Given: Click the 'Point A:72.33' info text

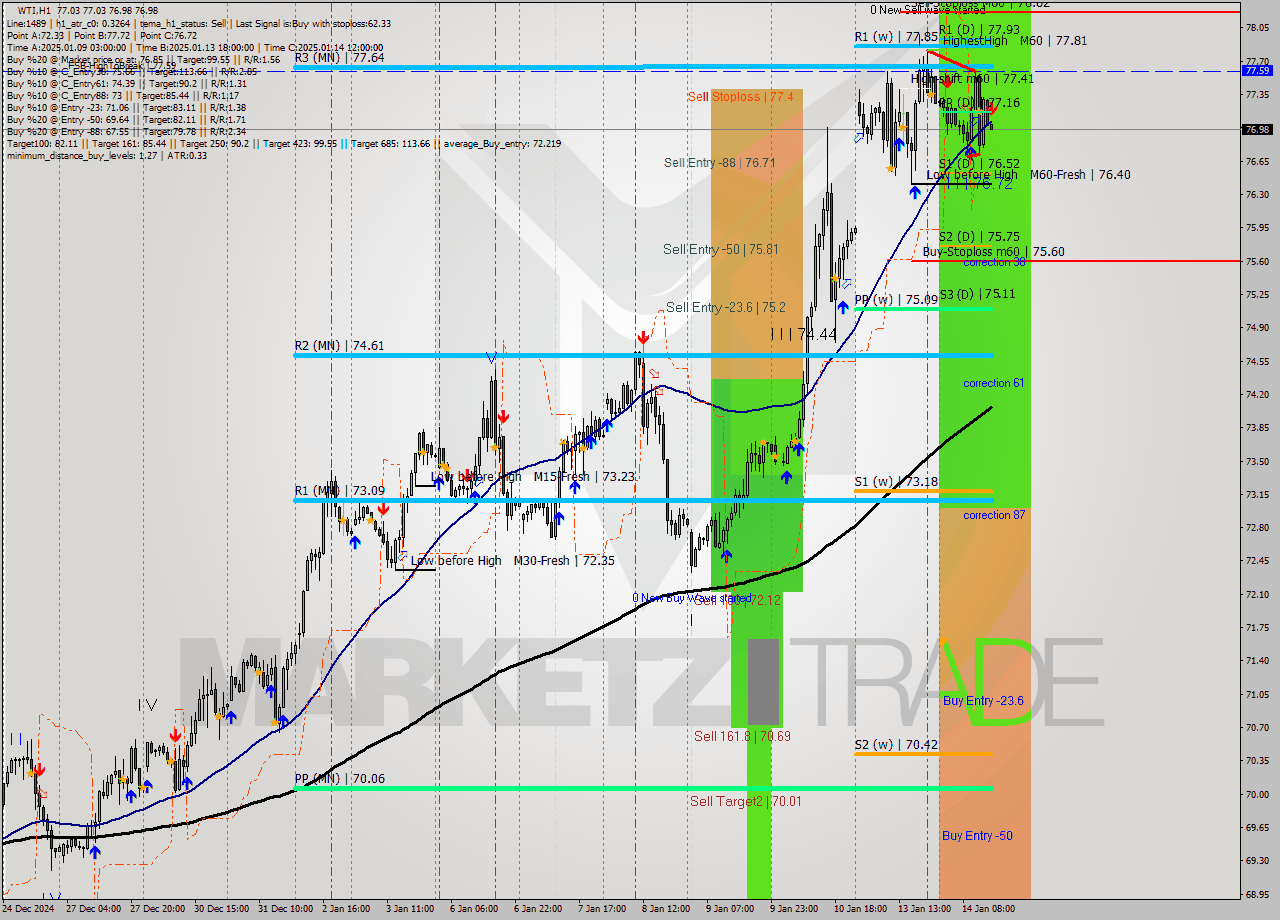Looking at the screenshot, I should 36,36.
